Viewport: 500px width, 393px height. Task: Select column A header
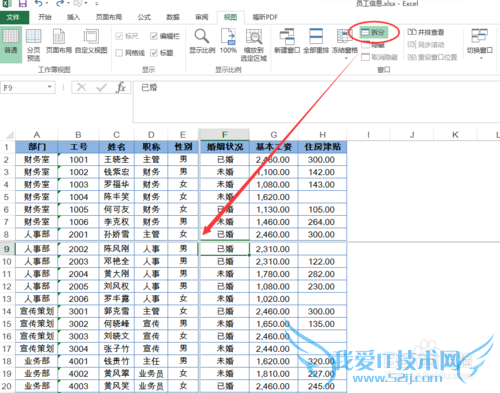[37, 135]
